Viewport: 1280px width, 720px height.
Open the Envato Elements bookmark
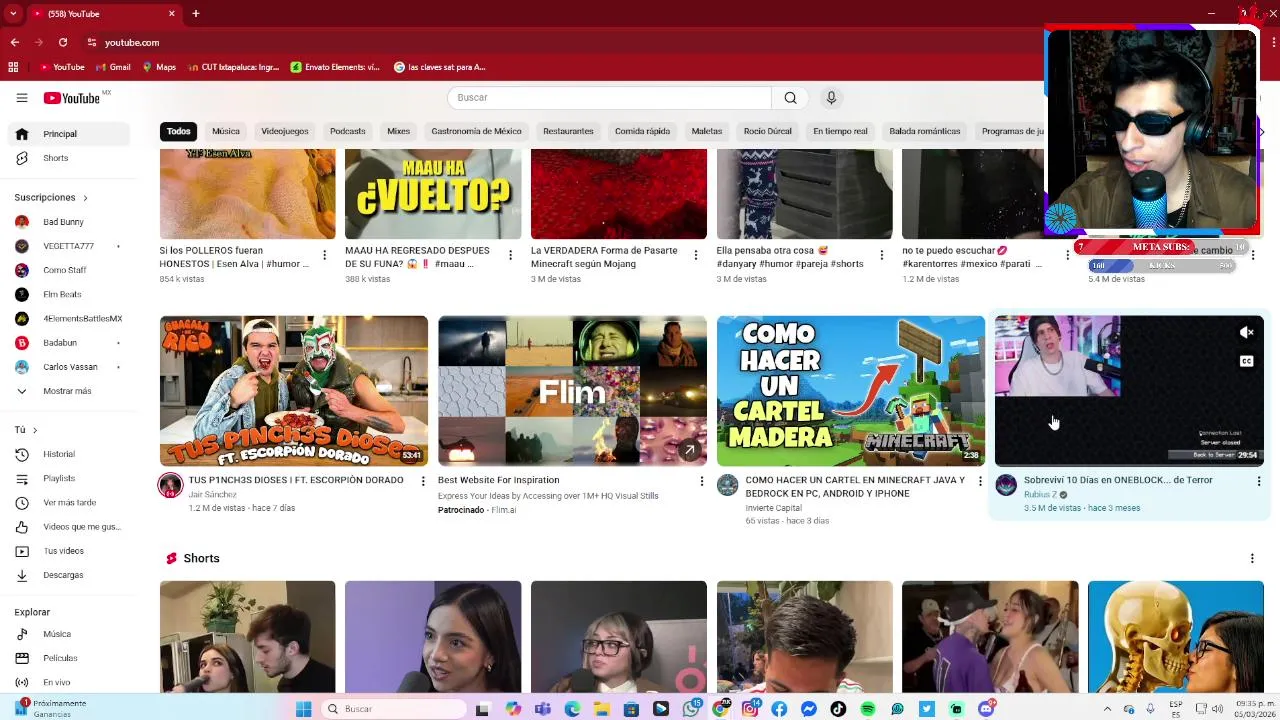(335, 67)
